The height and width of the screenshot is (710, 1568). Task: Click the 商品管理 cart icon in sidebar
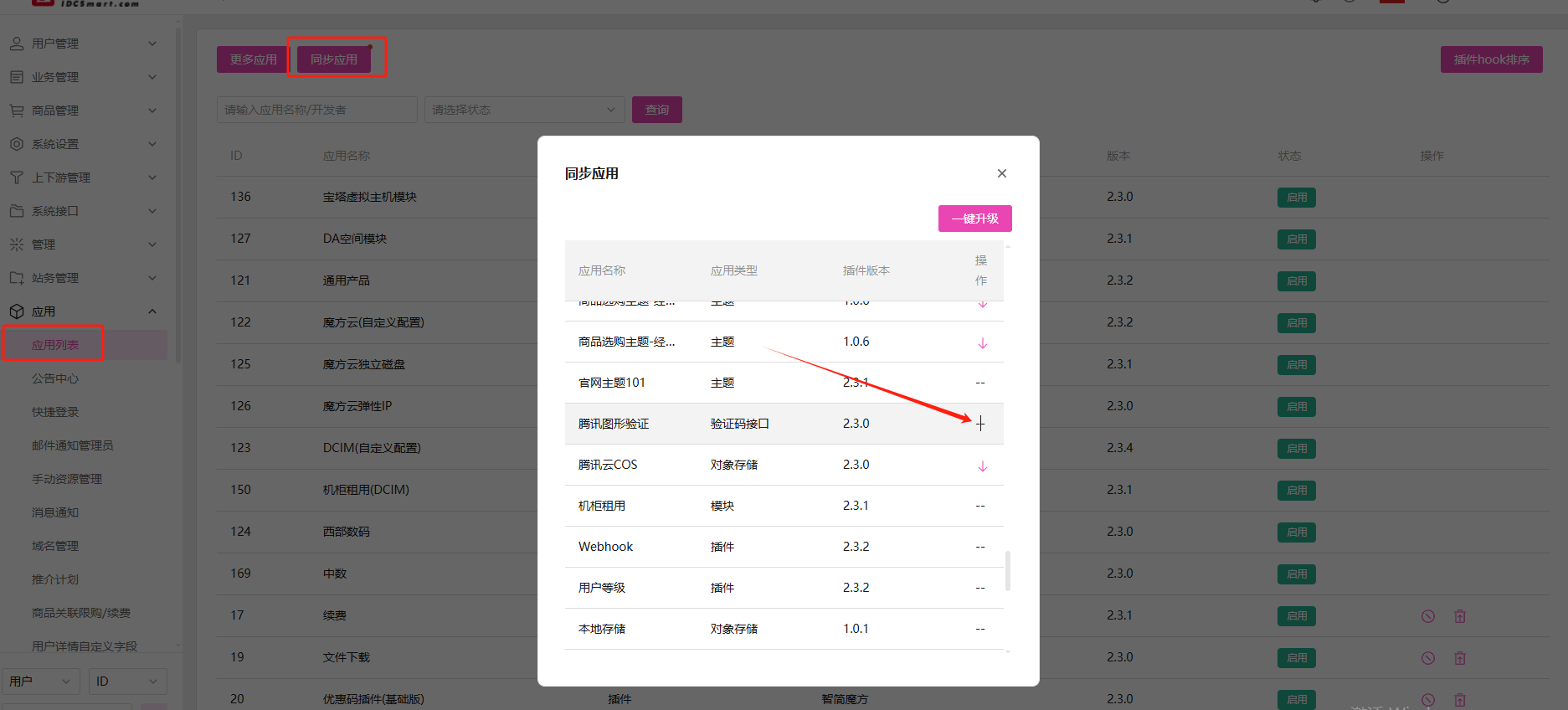pyautogui.click(x=17, y=111)
